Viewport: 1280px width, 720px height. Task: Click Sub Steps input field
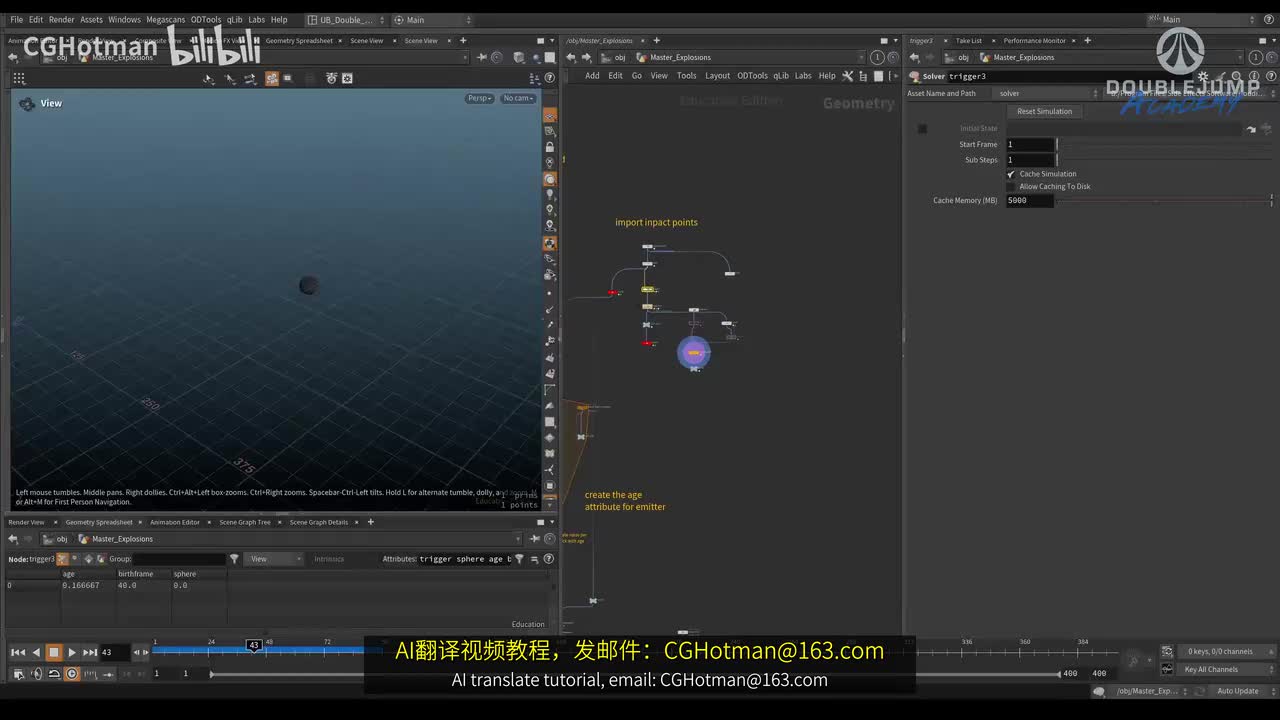1030,160
